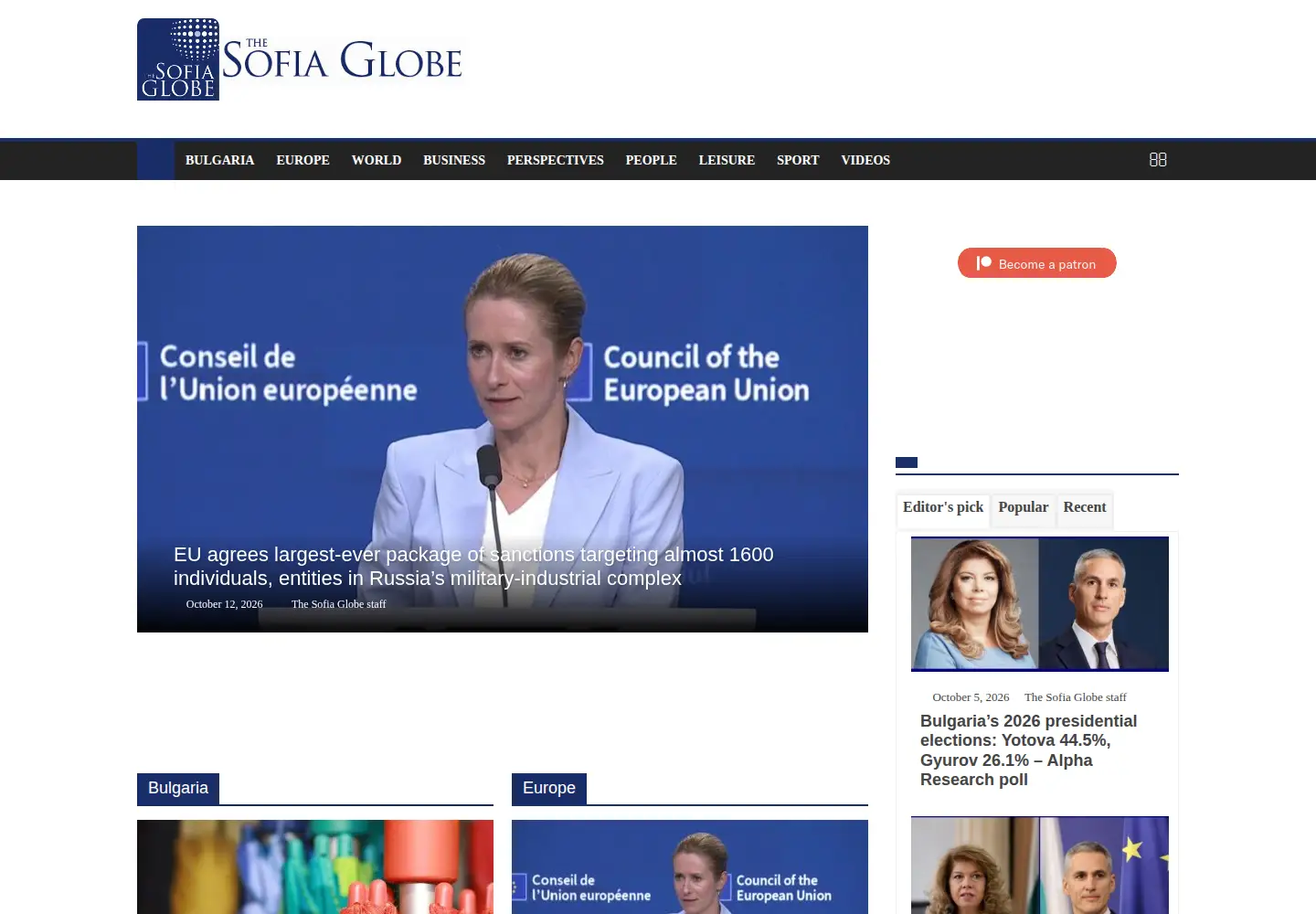Open the VIDEOS menu item
The height and width of the screenshot is (914, 1316).
(x=865, y=160)
